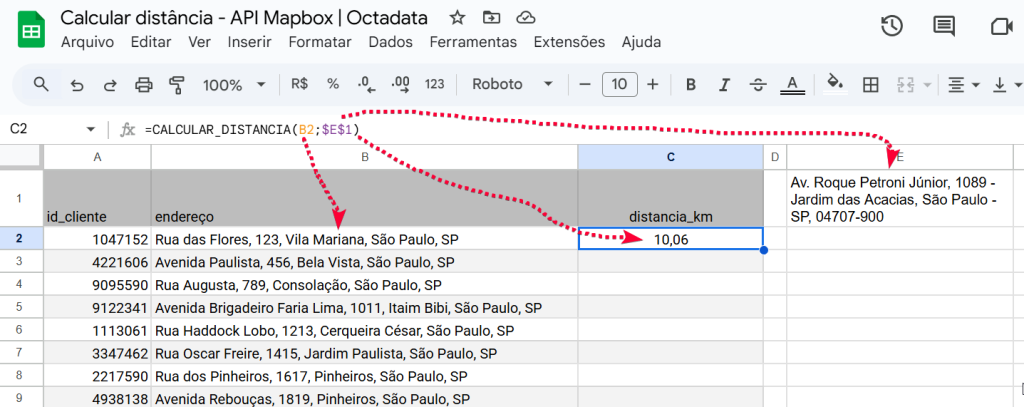Screen dimensions: 1024x407
Task: Open the Extensões menu
Action: point(569,42)
